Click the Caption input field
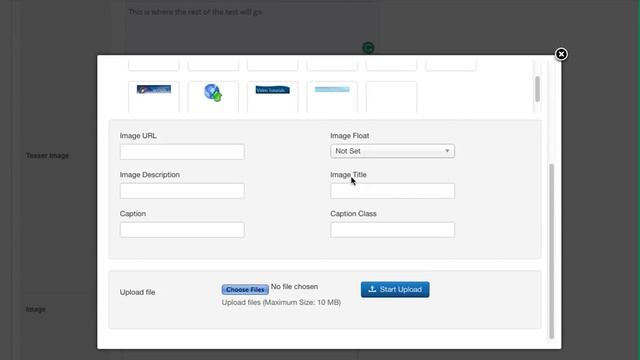 182,230
